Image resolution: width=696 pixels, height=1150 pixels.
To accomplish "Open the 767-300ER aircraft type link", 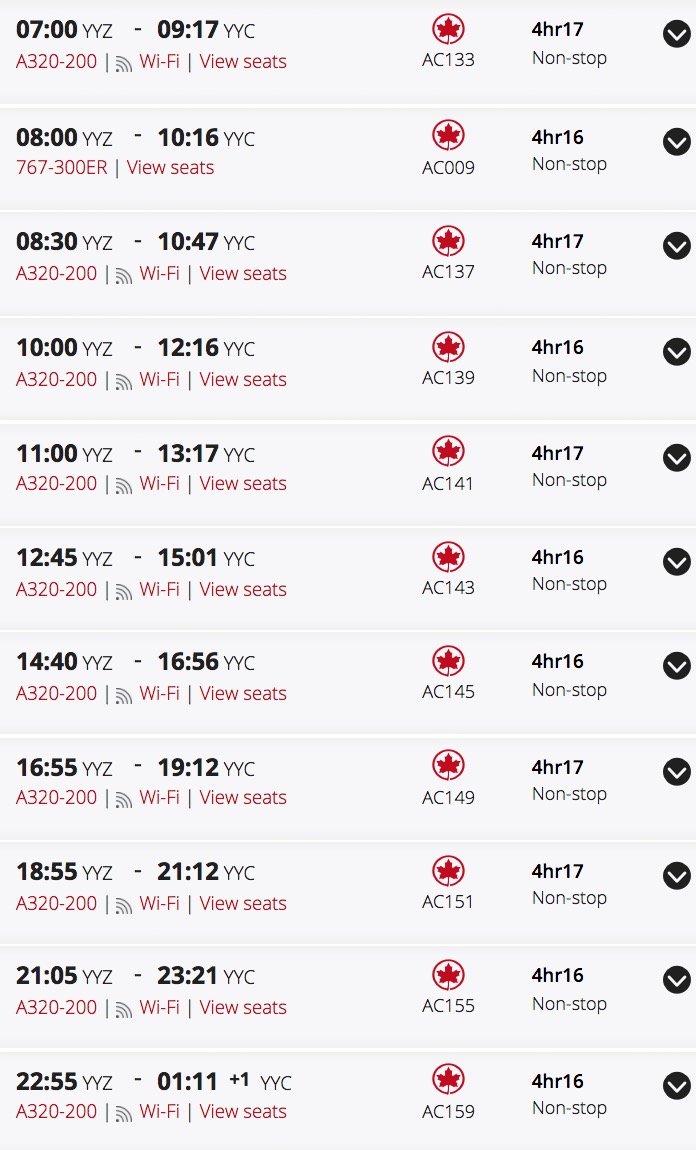I will 62,168.
